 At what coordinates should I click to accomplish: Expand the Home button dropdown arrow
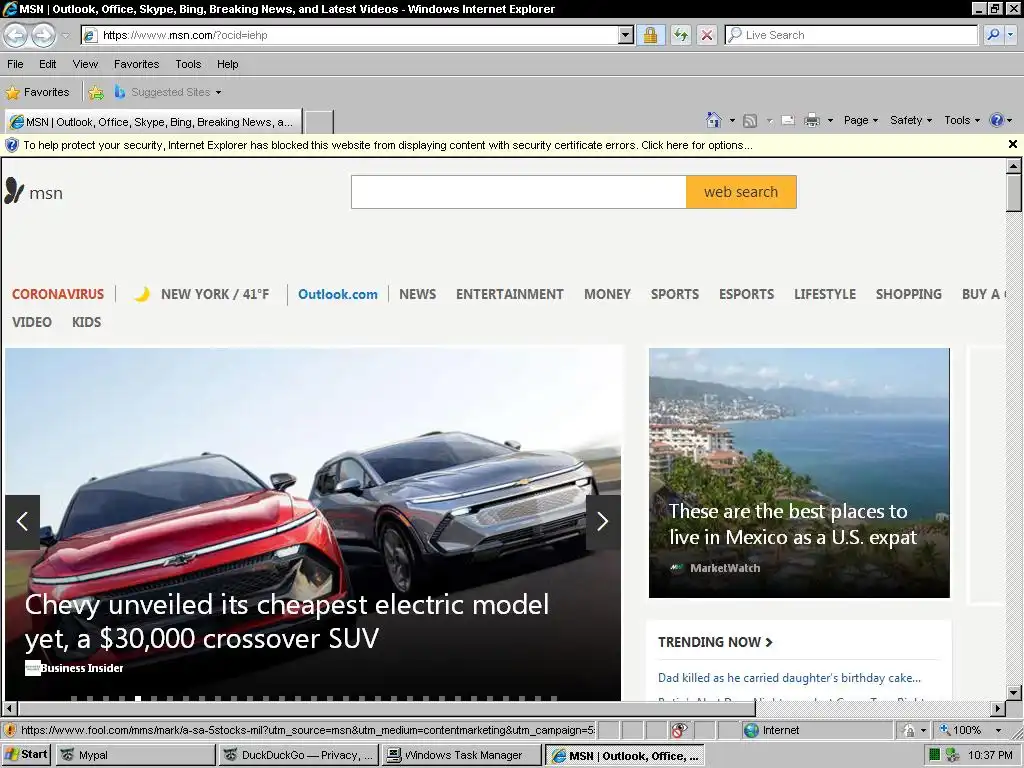[x=732, y=120]
